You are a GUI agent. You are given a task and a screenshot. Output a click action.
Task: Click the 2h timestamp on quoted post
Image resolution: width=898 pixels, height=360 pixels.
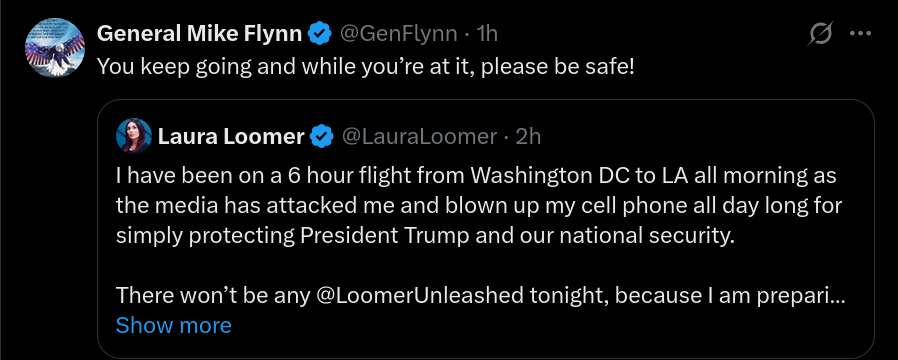click(x=528, y=137)
